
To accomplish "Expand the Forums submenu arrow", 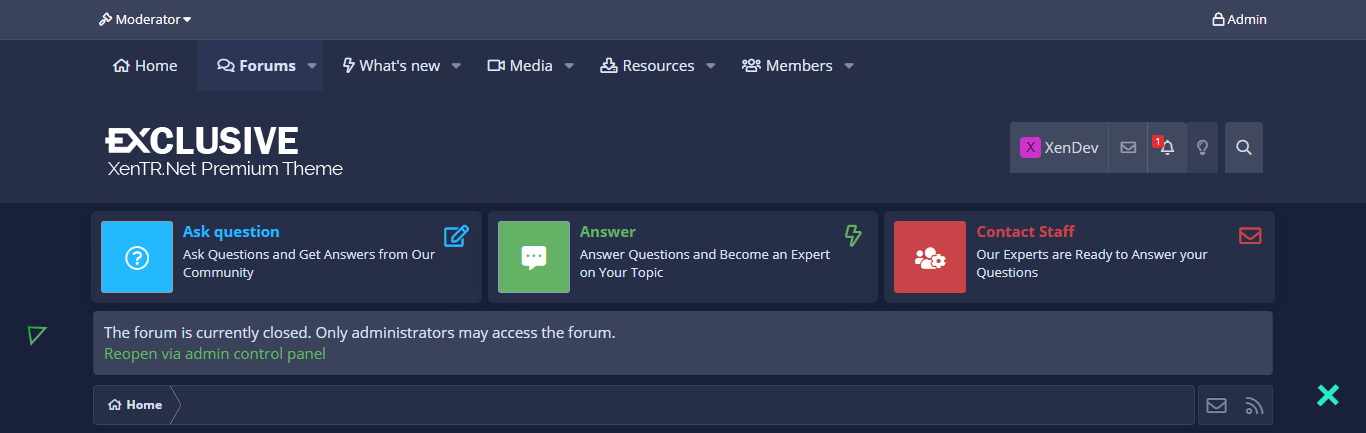I will click(x=312, y=66).
